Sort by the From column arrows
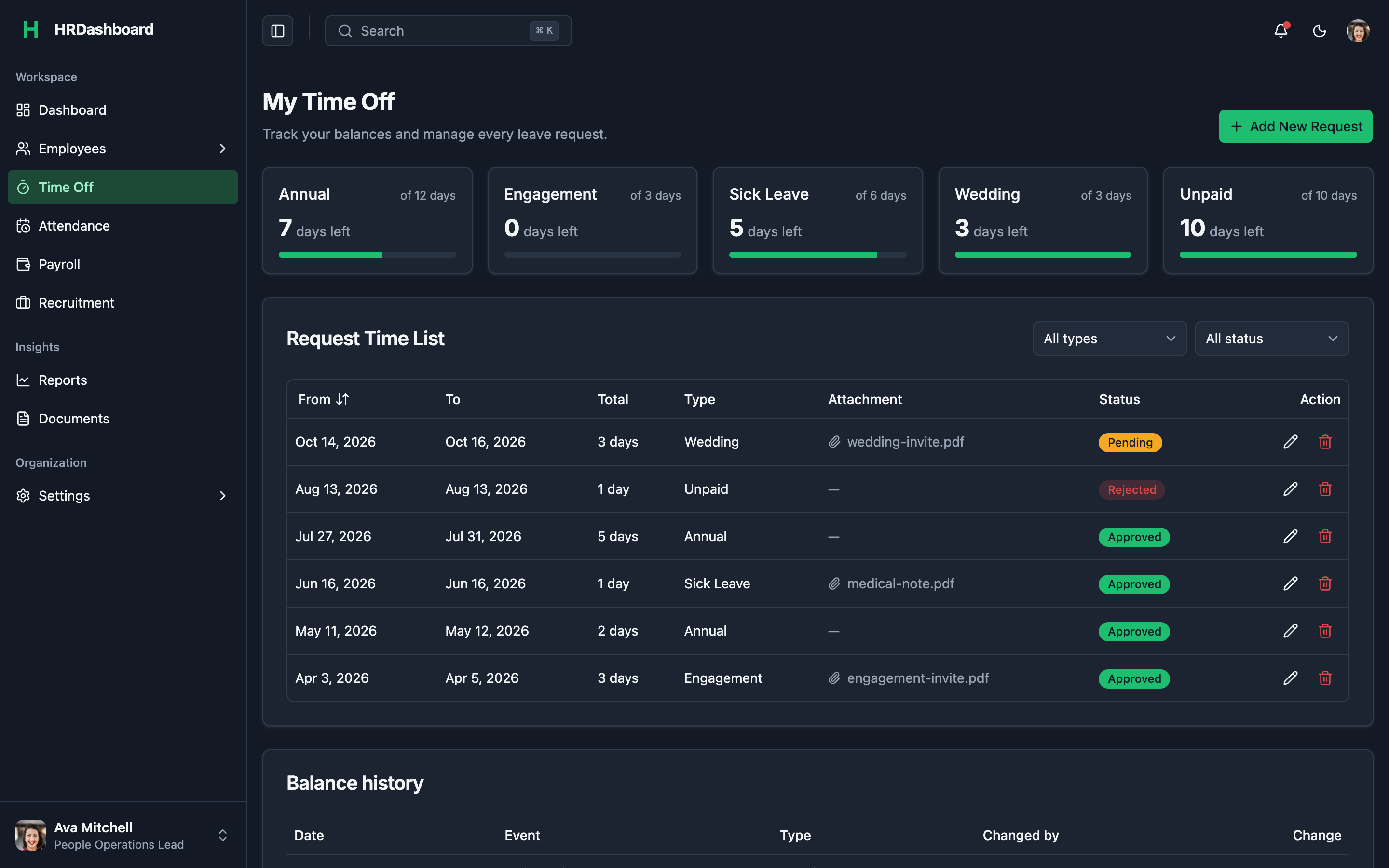 click(342, 400)
